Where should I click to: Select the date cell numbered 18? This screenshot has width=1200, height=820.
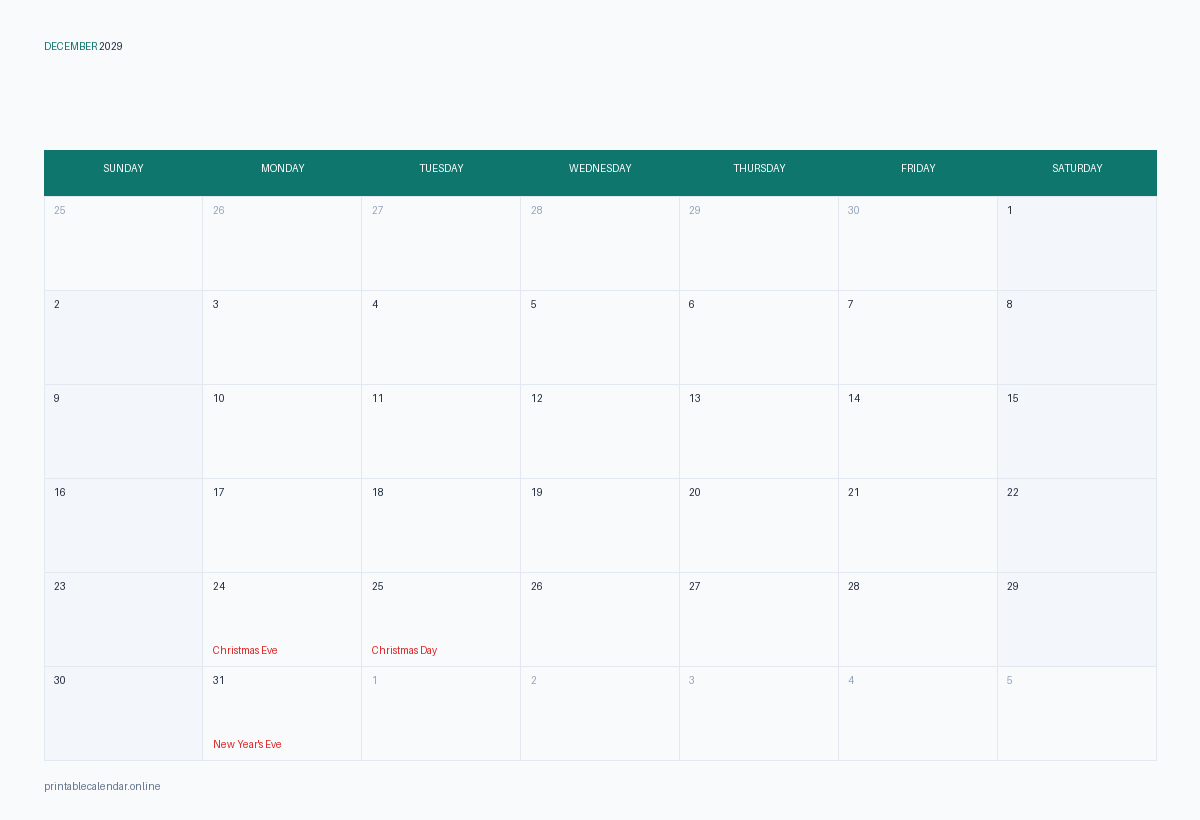441,525
